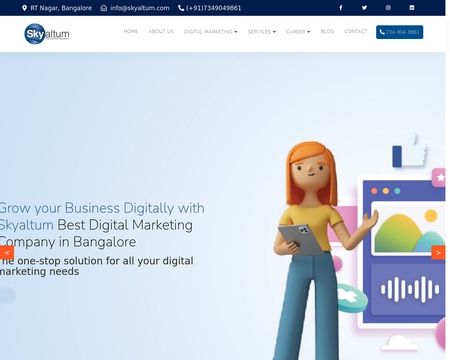Click the phone icon in top bar
Screen dimensions: 450x360
point(181,8)
